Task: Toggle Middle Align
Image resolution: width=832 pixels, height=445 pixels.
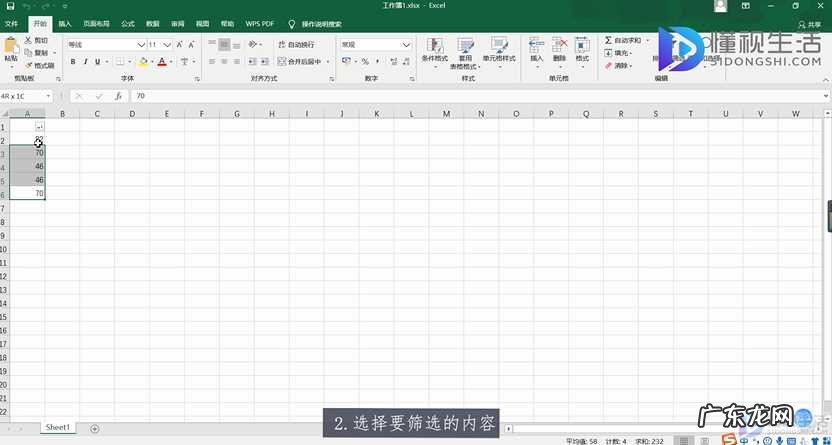Action: [x=224, y=45]
